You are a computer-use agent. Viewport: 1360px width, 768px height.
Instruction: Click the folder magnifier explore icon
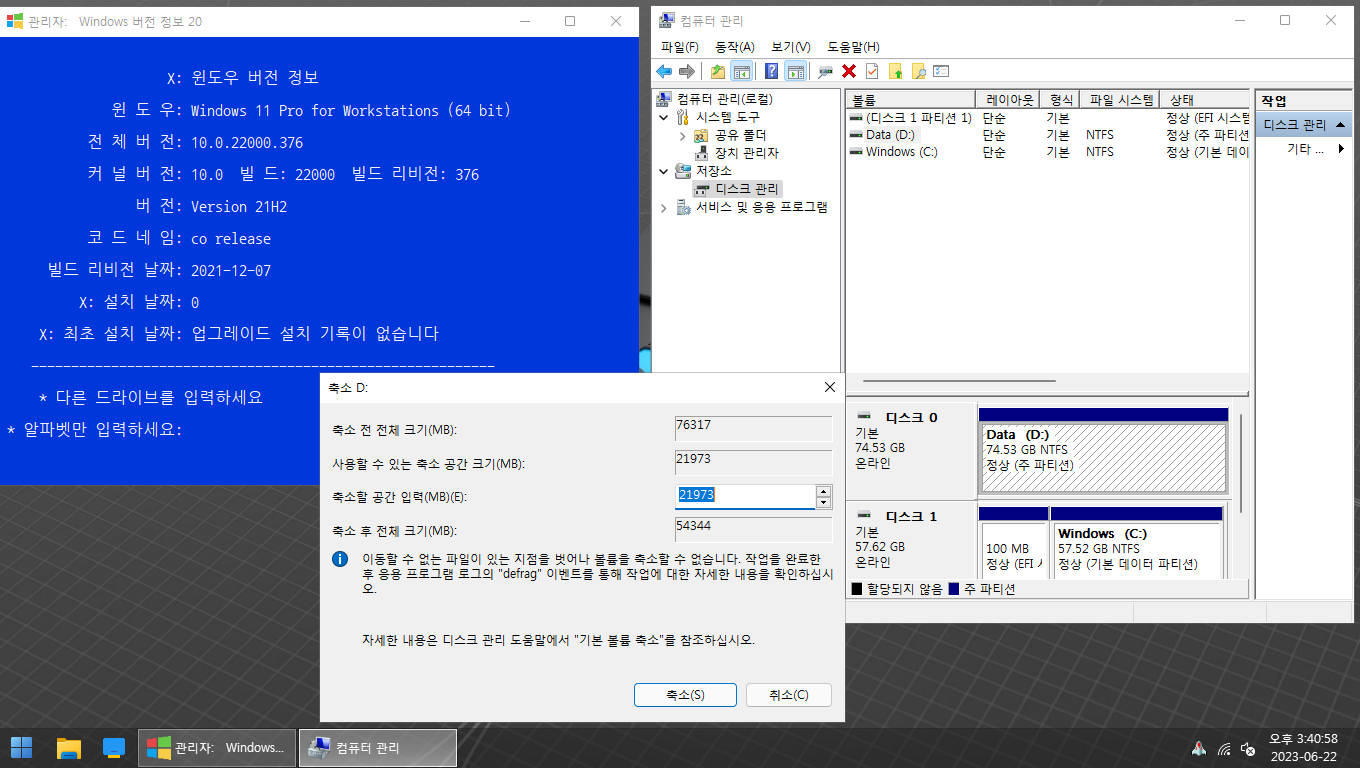(x=918, y=71)
